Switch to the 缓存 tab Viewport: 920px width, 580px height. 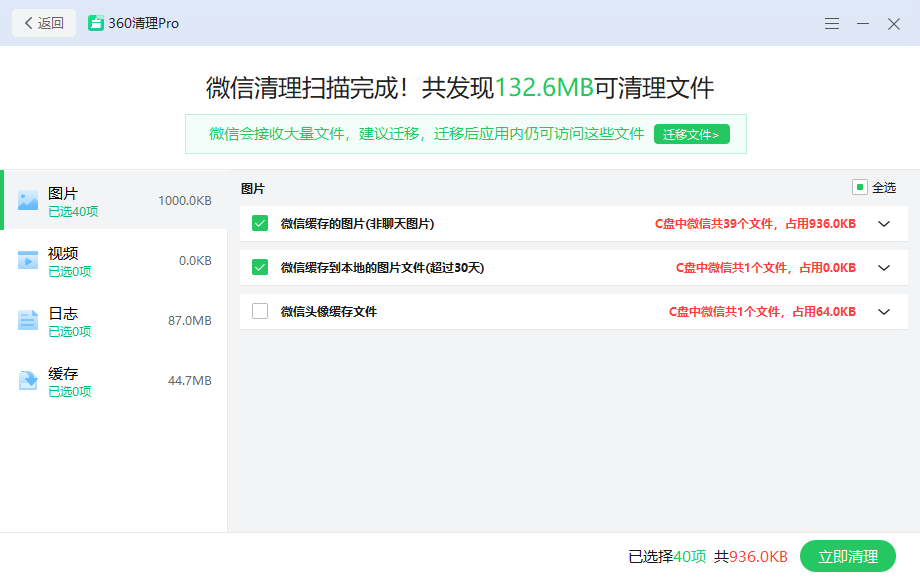click(x=114, y=381)
